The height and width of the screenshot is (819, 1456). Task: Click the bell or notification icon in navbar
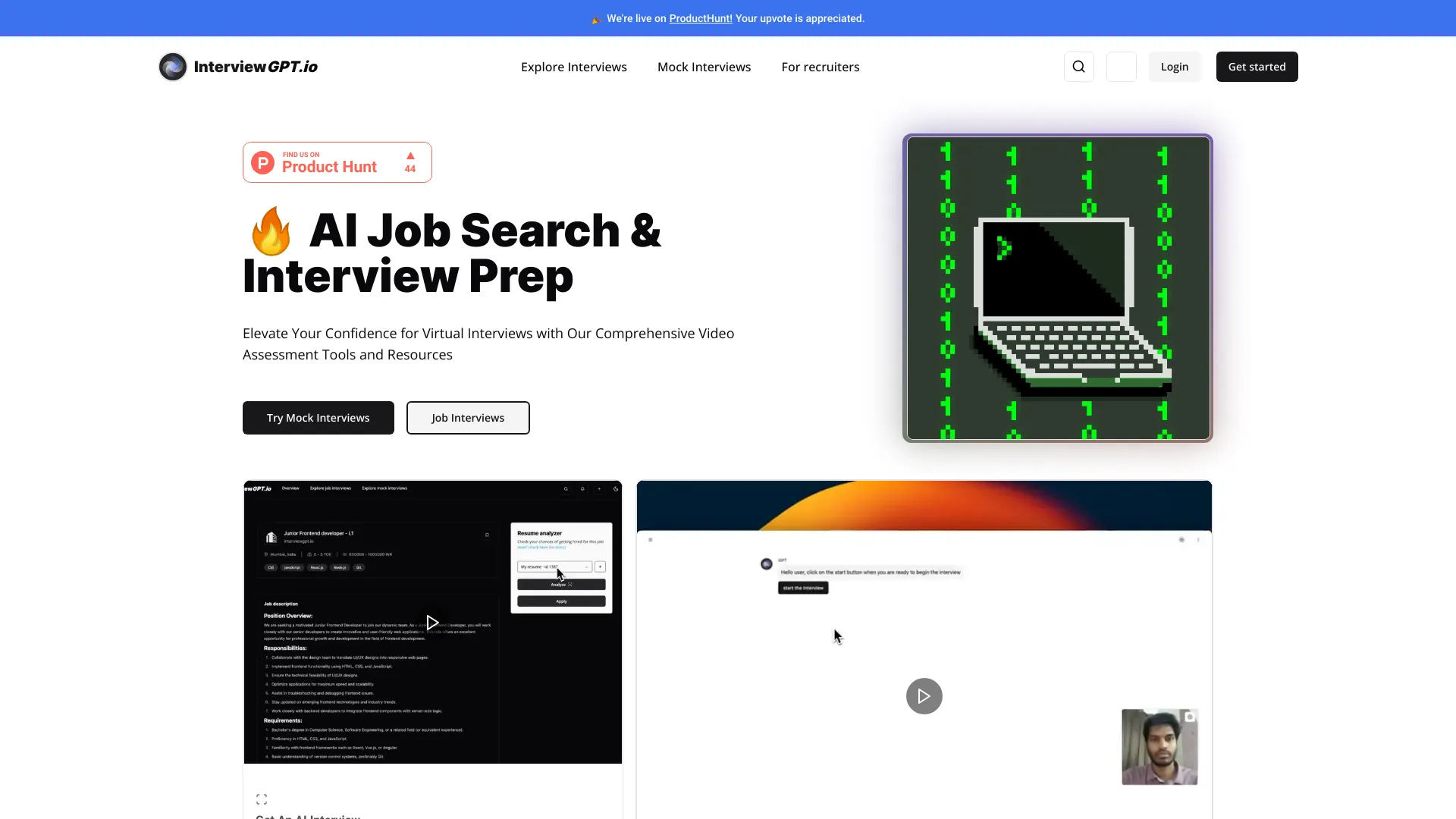(1121, 66)
